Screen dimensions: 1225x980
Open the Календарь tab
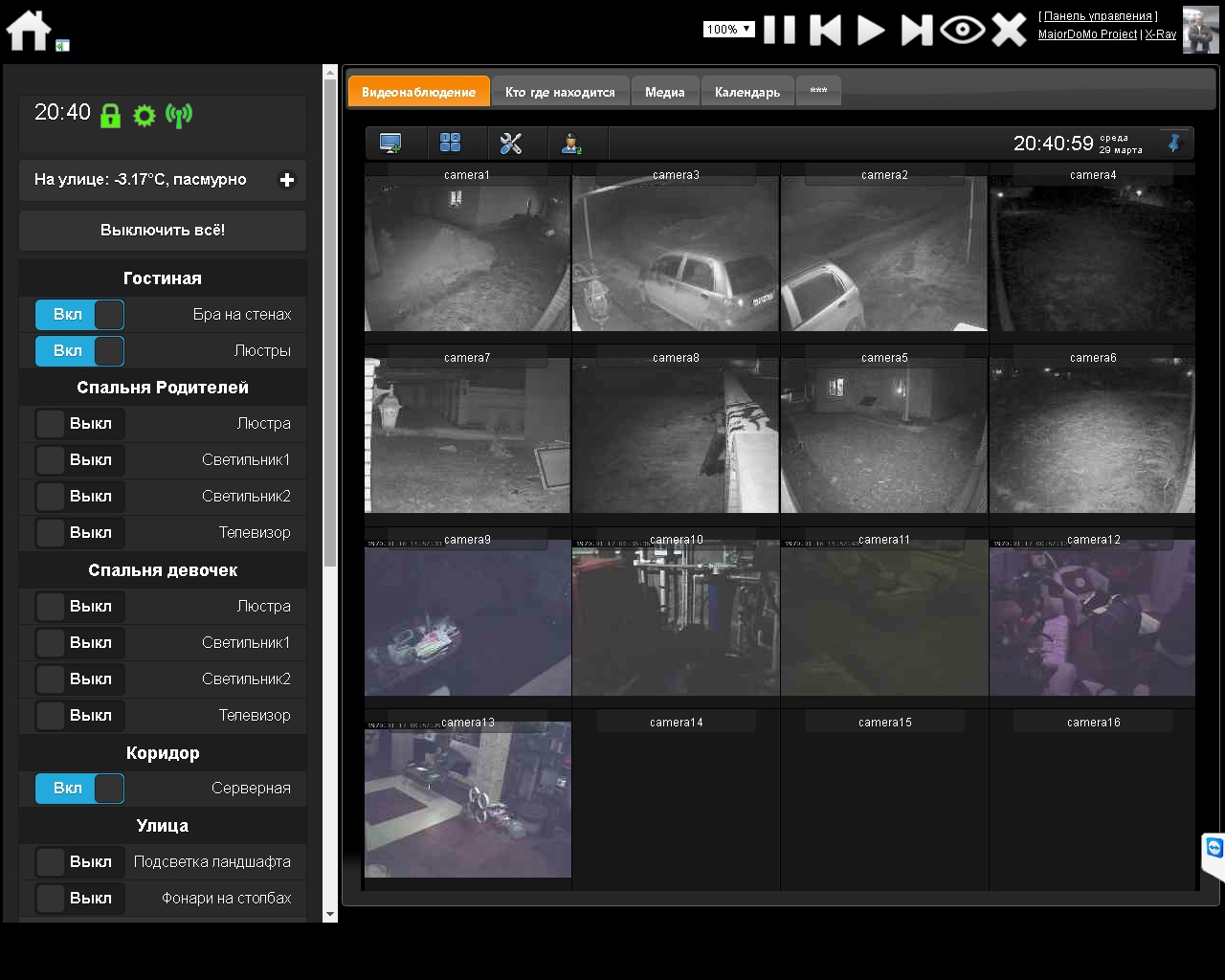coord(746,92)
